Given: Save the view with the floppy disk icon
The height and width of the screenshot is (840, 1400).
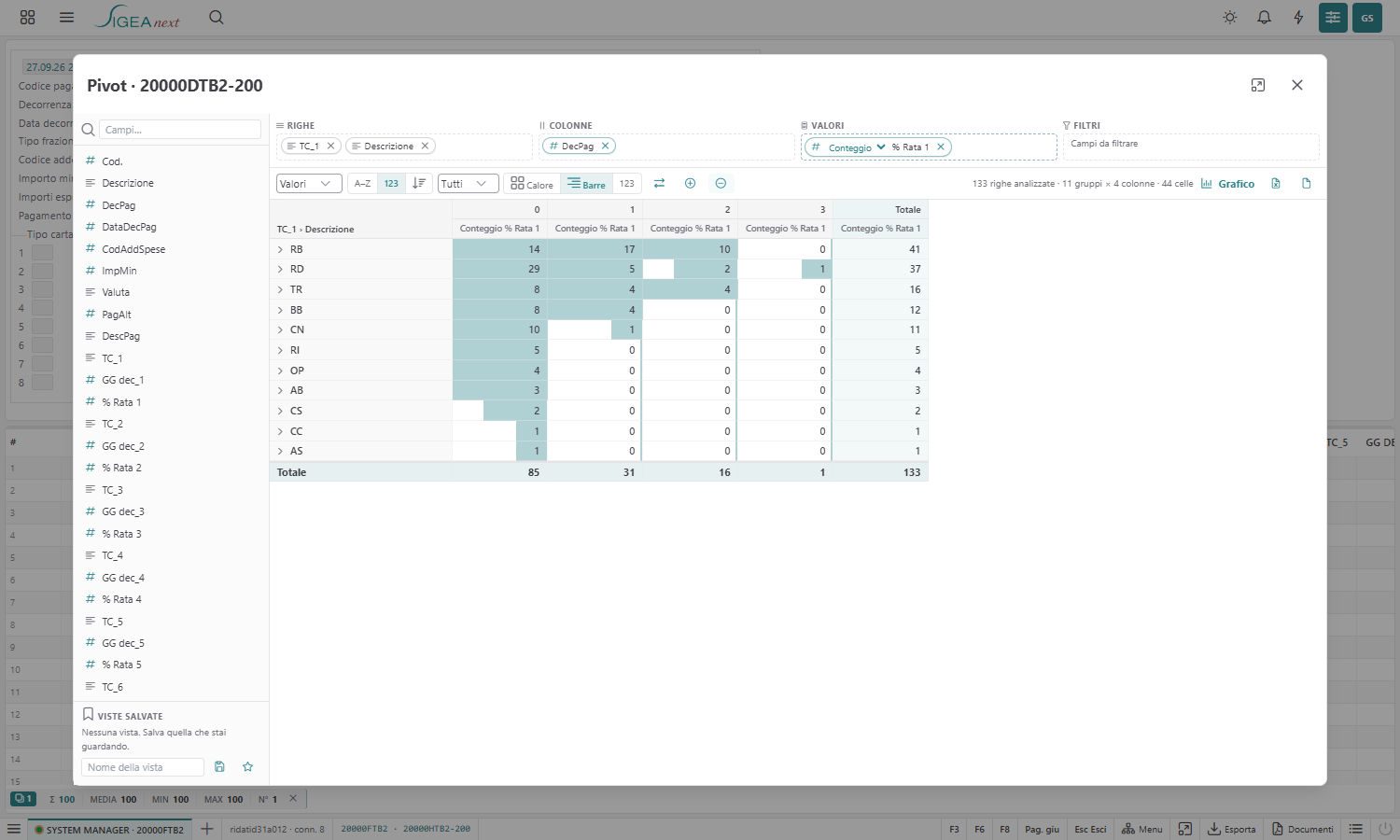Looking at the screenshot, I should coord(219,767).
